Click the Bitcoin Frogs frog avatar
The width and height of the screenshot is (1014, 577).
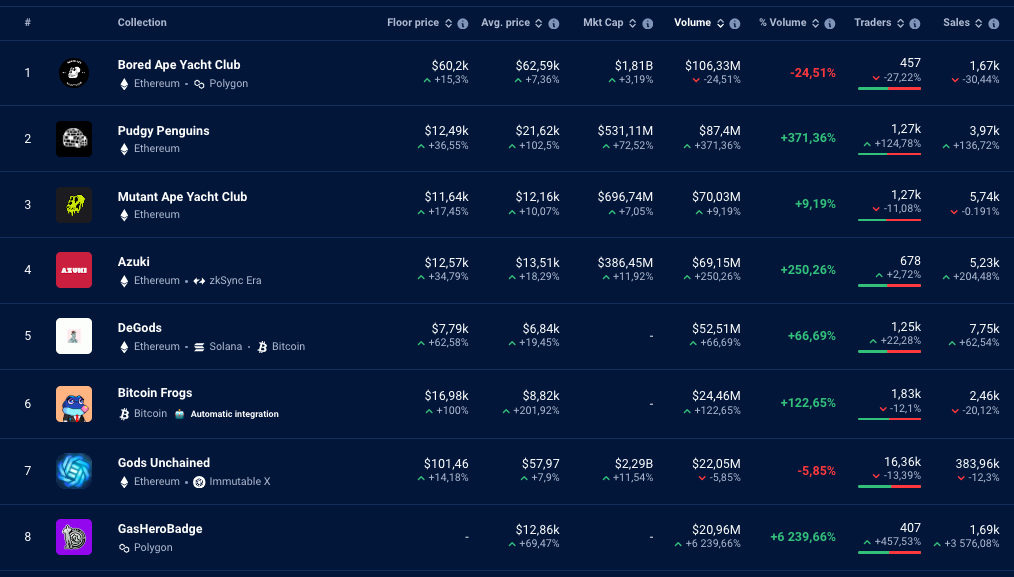point(74,404)
